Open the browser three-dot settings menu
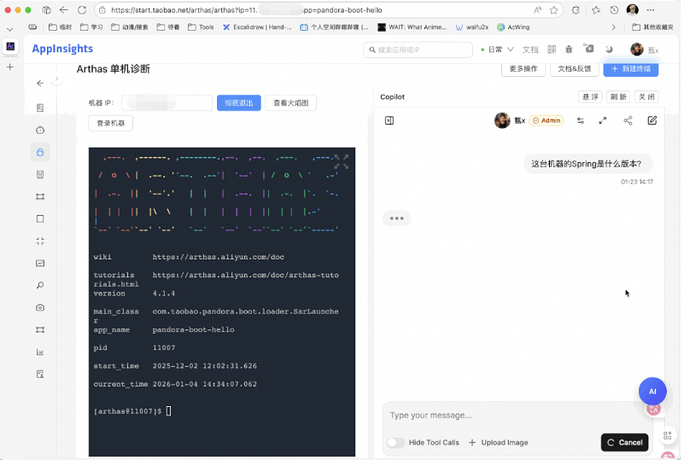The width and height of the screenshot is (690, 465). 650,10
